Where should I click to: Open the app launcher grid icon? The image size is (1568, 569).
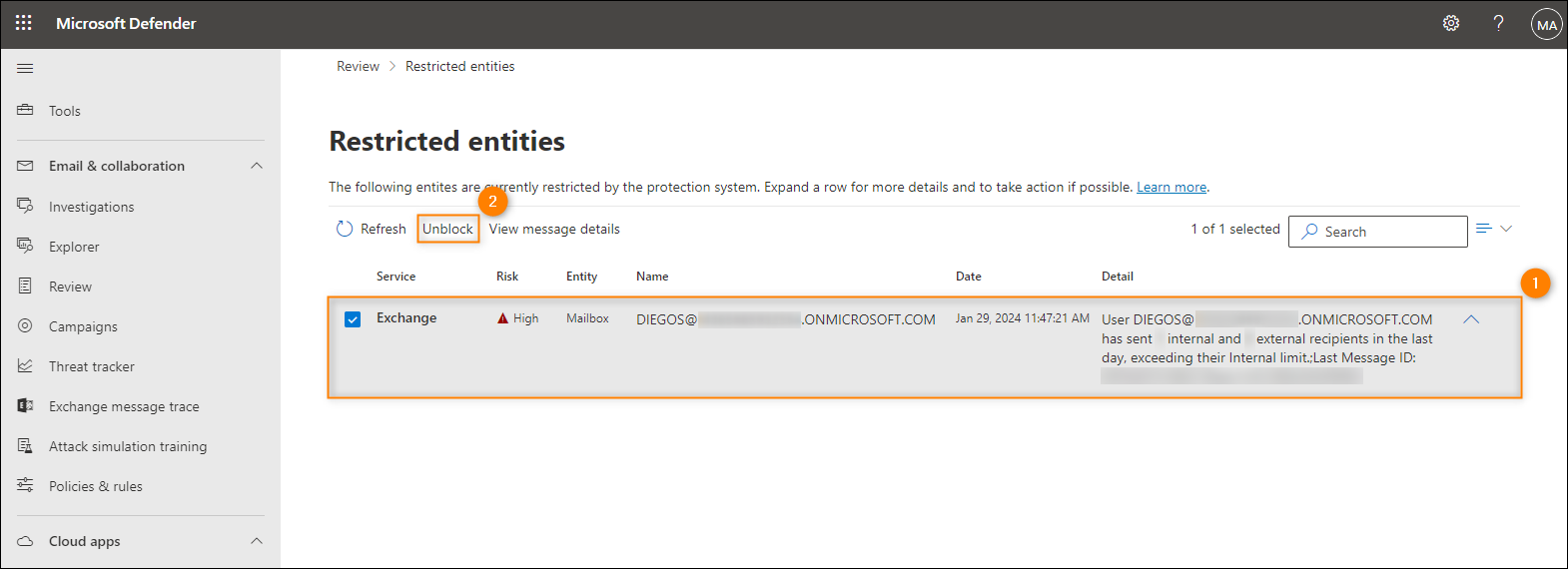(24, 23)
